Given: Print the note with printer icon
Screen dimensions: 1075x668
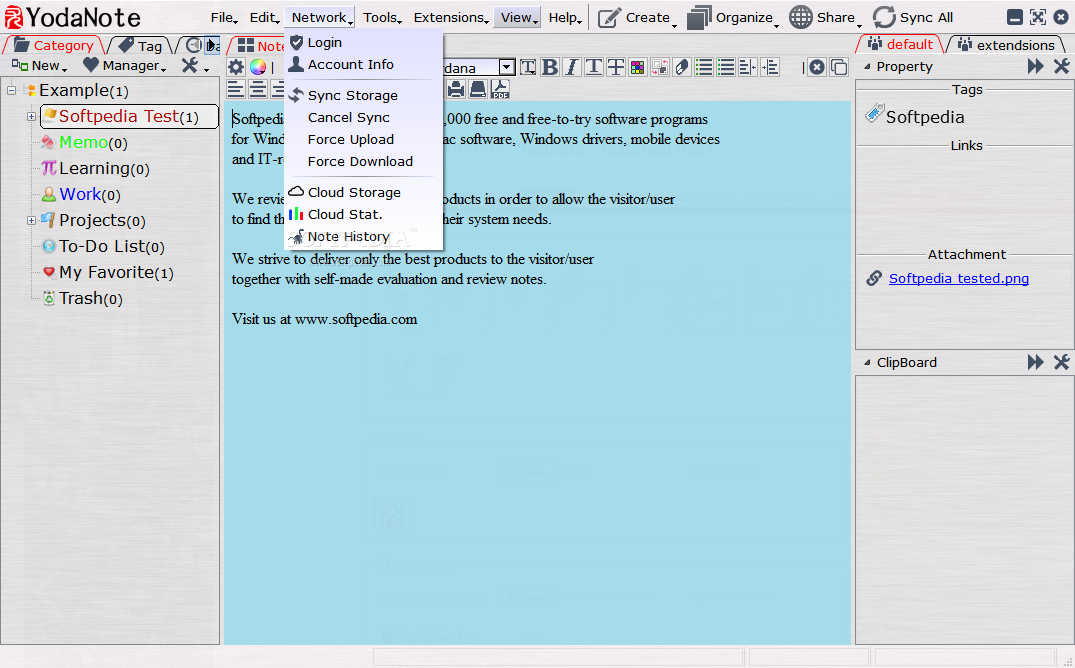Looking at the screenshot, I should [x=456, y=88].
